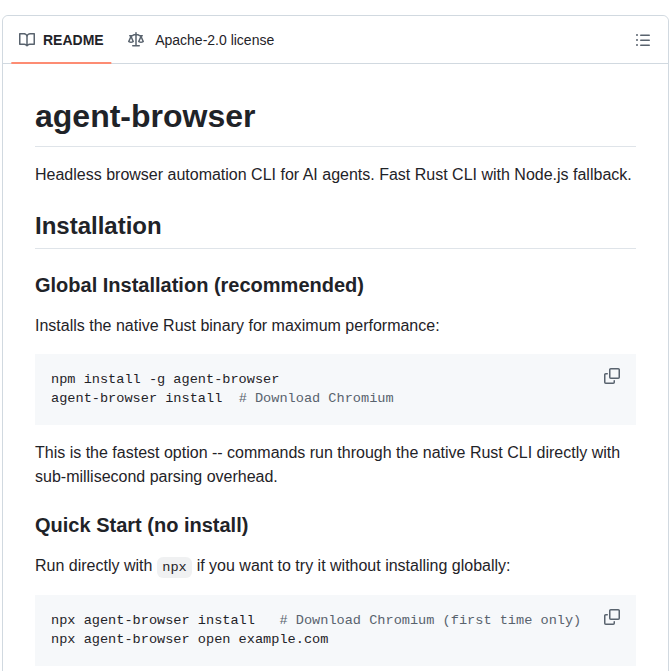The height and width of the screenshot is (671, 671).
Task: Click the 'npm install -g agent-browser' line
Action: [x=165, y=379]
